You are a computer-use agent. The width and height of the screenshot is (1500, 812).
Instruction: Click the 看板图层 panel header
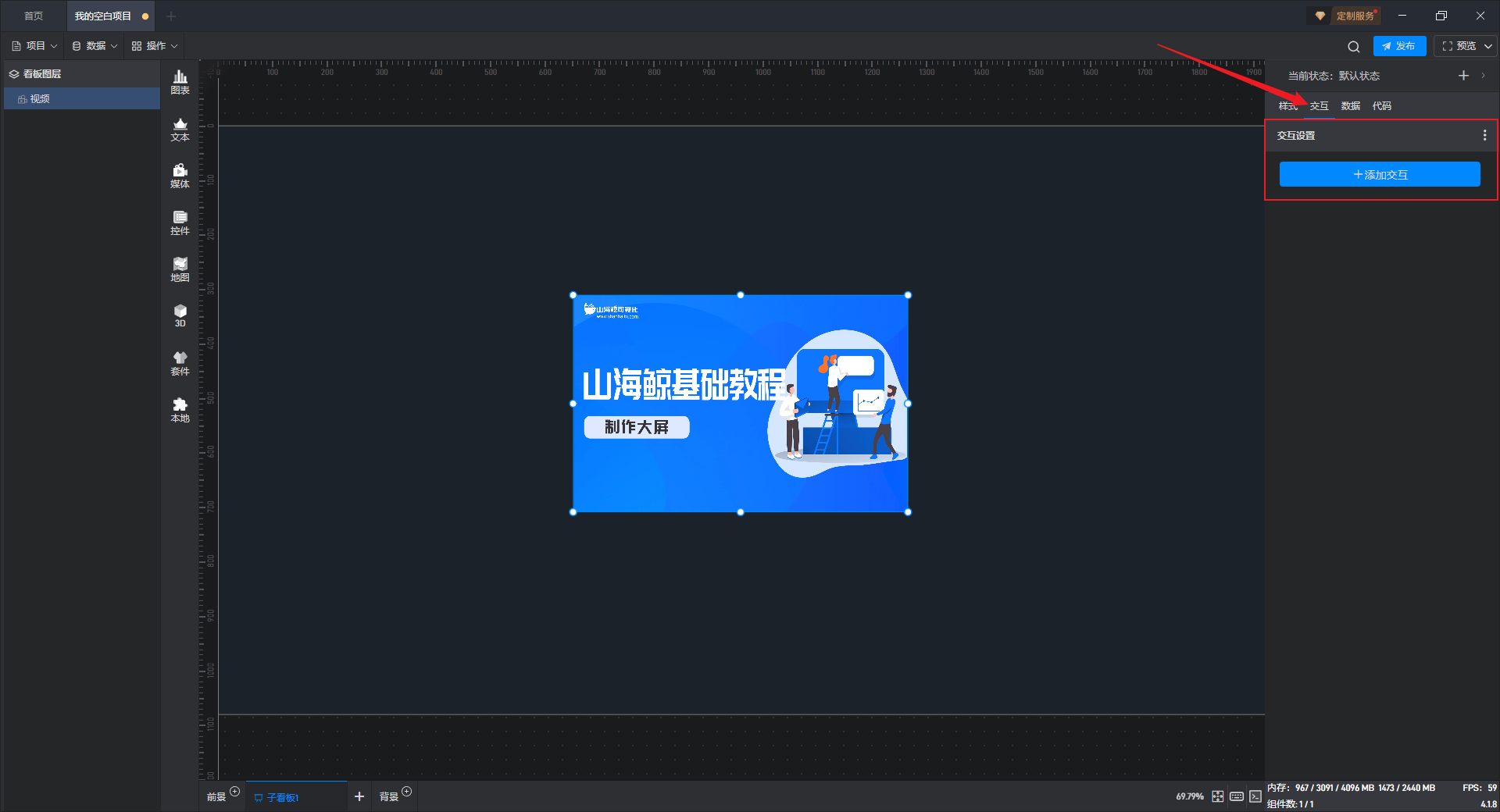82,74
